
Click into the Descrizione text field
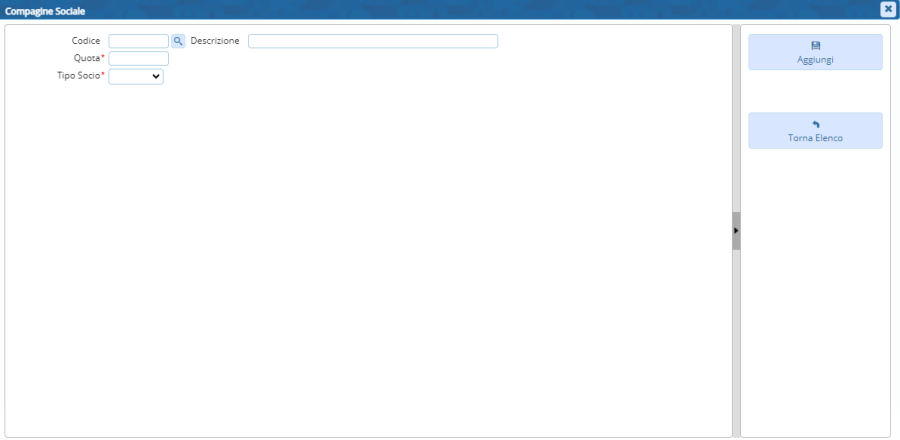372,41
